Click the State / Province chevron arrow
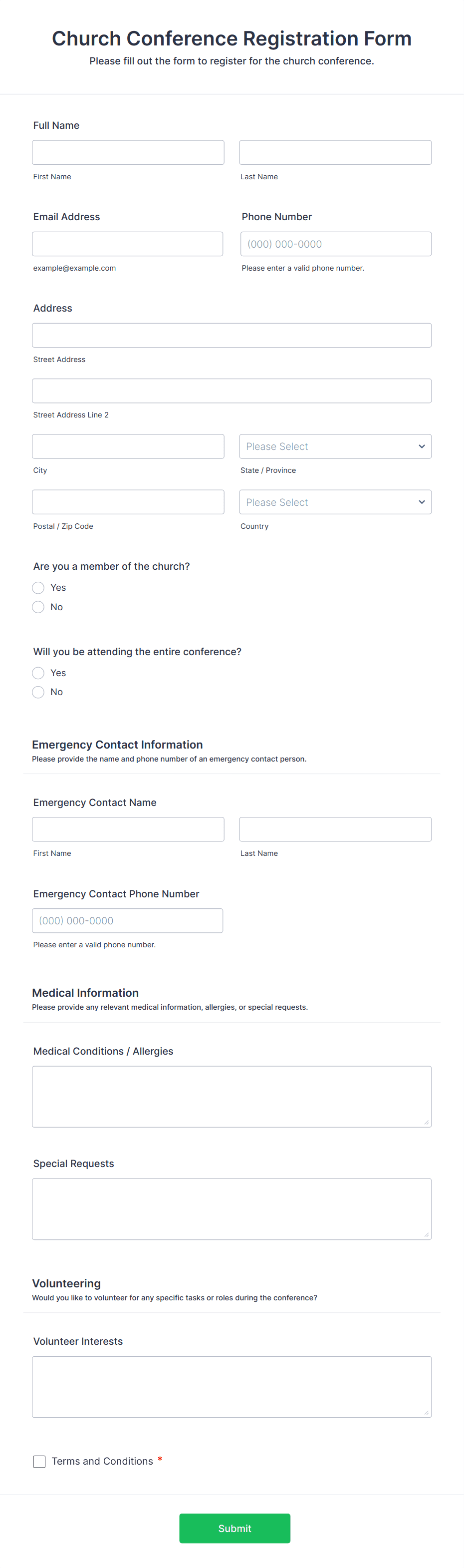The height and width of the screenshot is (1568, 464). [422, 446]
